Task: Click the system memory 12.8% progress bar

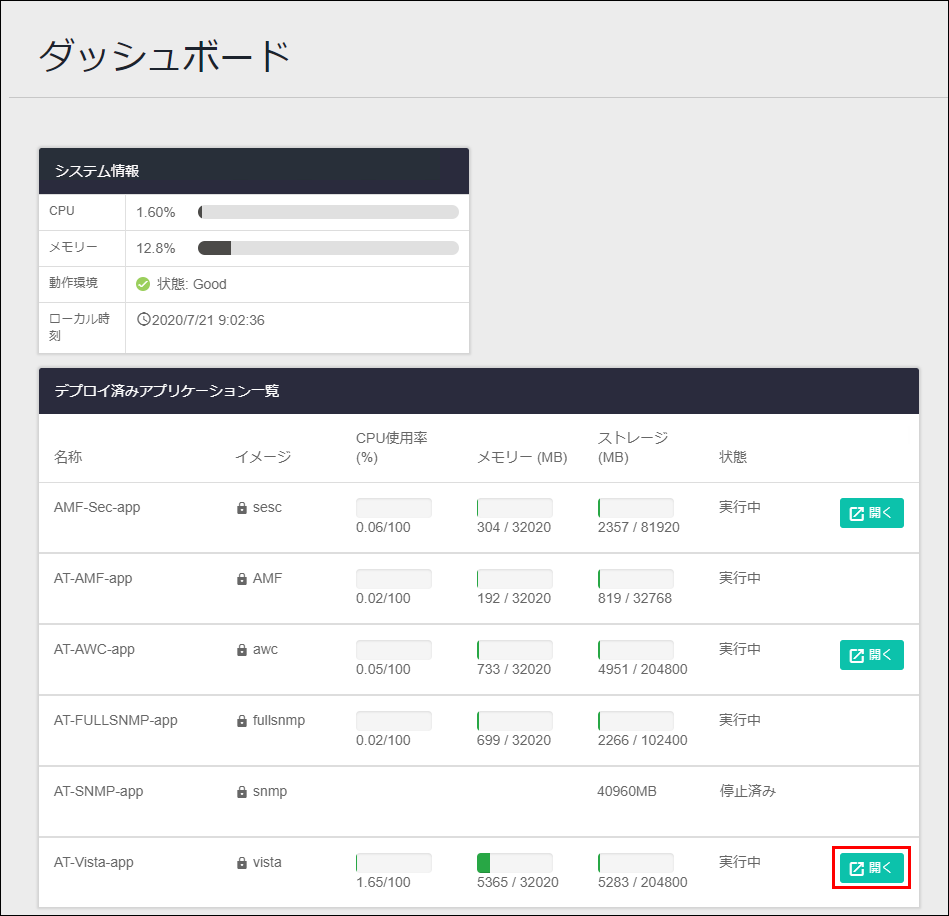Action: tap(328, 248)
